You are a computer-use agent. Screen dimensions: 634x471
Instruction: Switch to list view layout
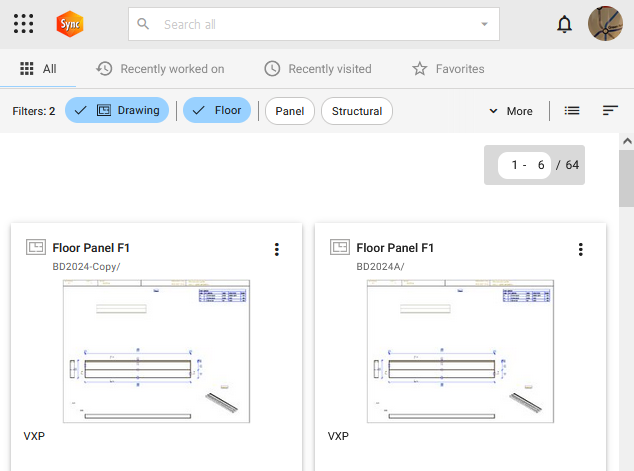coord(572,111)
